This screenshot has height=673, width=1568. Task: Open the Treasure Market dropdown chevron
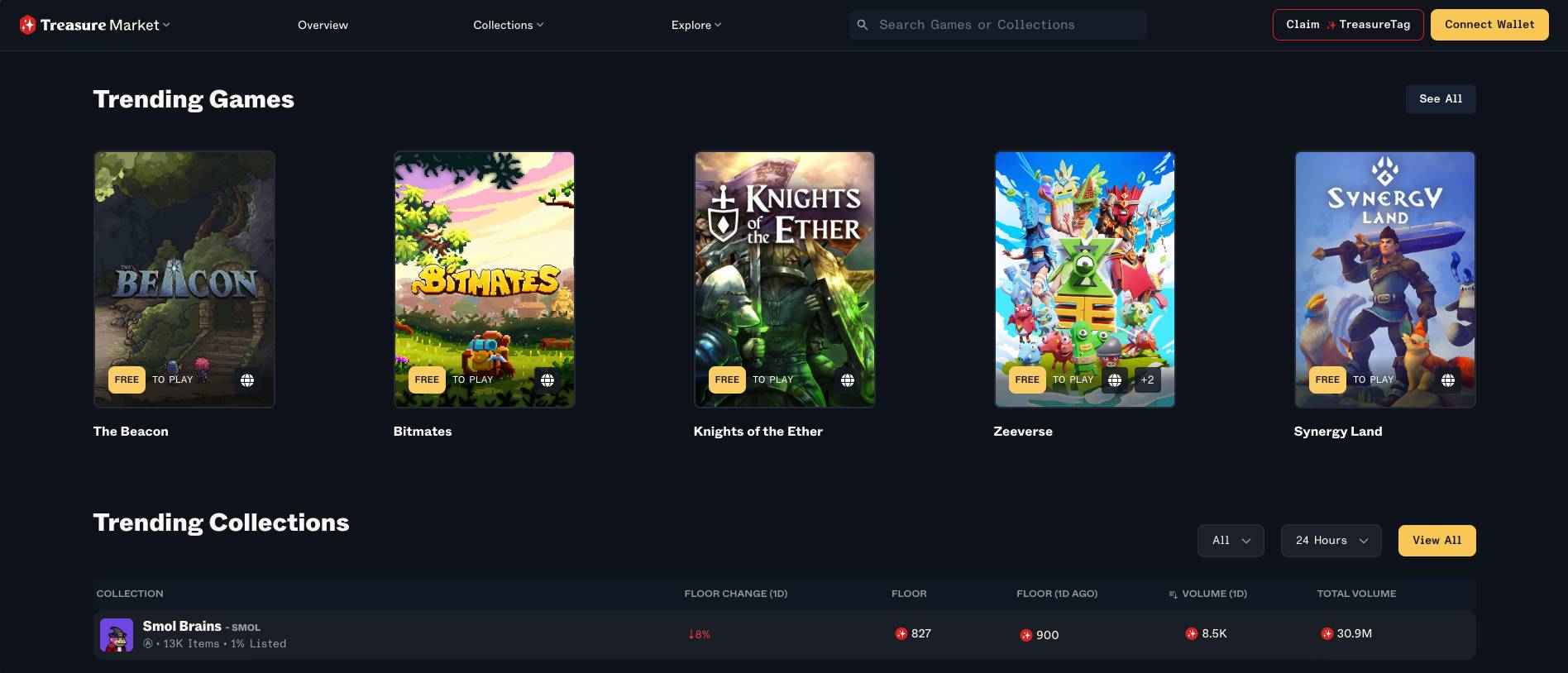pyautogui.click(x=166, y=25)
